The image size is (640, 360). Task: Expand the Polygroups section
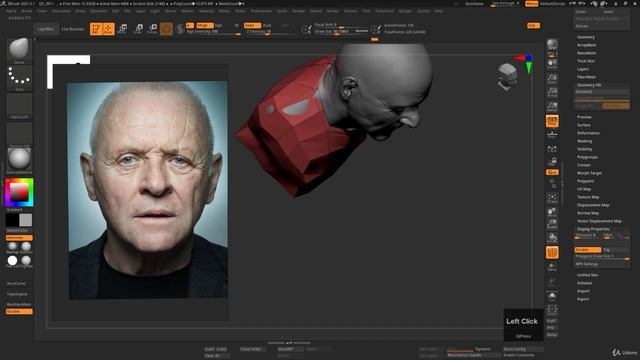(x=587, y=157)
